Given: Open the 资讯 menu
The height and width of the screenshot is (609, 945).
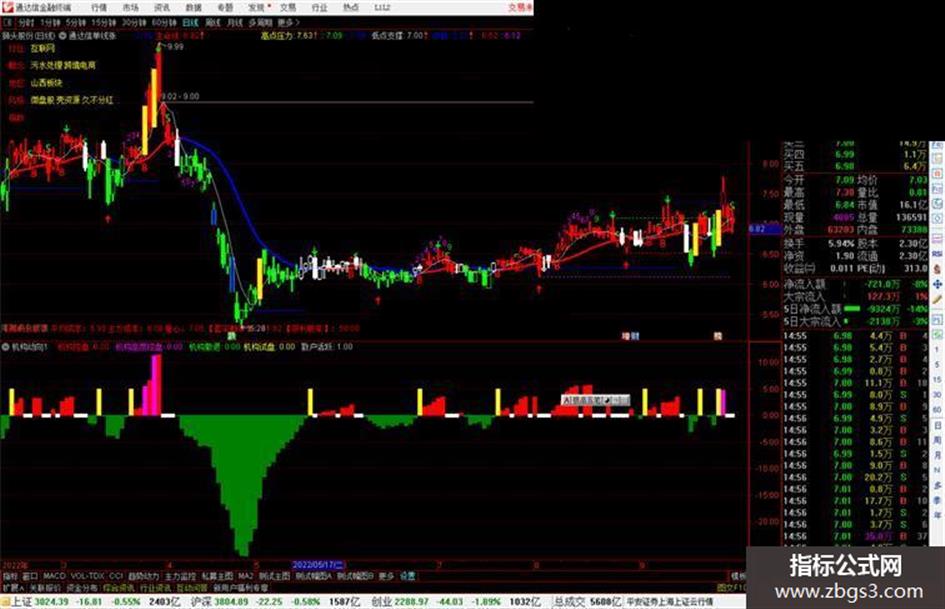Looking at the screenshot, I should (162, 8).
